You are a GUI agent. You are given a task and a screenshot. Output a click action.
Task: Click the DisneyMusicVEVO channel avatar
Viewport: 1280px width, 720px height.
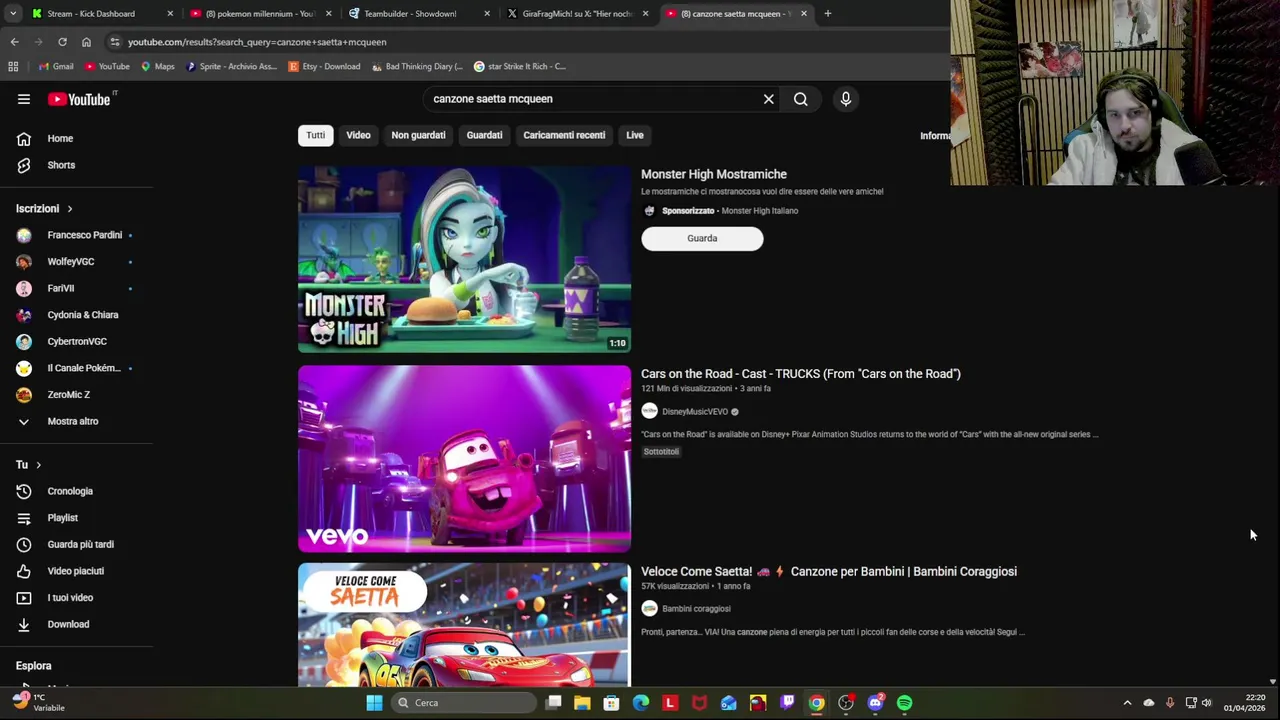click(649, 411)
